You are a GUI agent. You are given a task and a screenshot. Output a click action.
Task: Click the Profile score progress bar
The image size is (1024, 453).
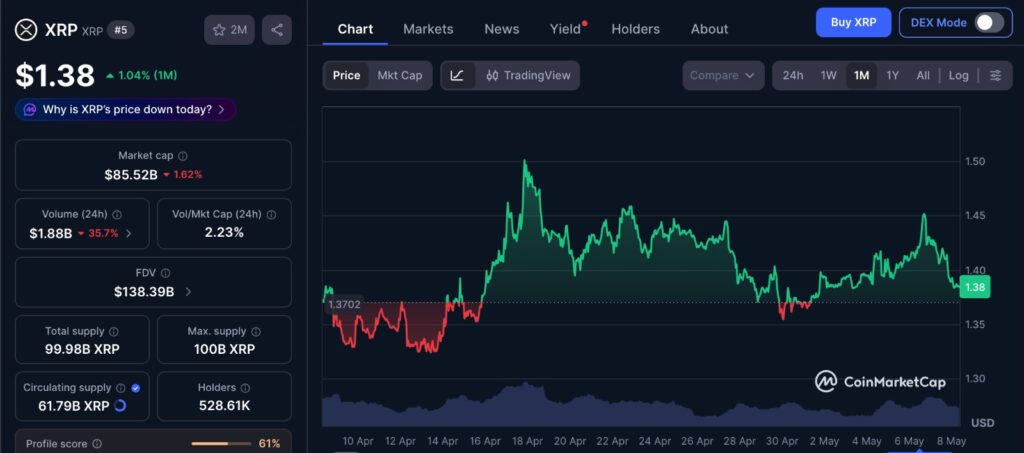(221, 444)
